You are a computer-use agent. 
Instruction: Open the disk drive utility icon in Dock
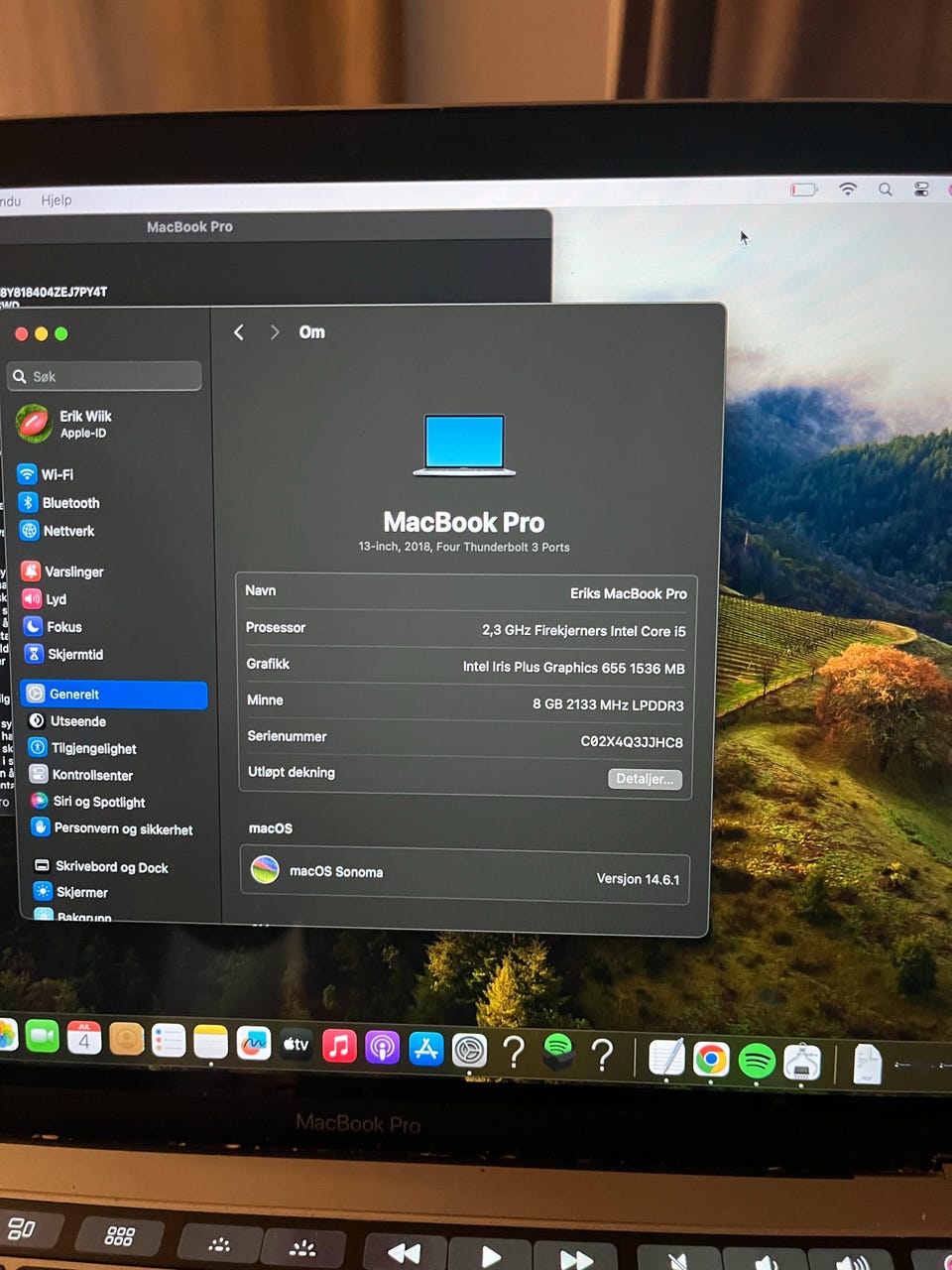coord(802,1063)
